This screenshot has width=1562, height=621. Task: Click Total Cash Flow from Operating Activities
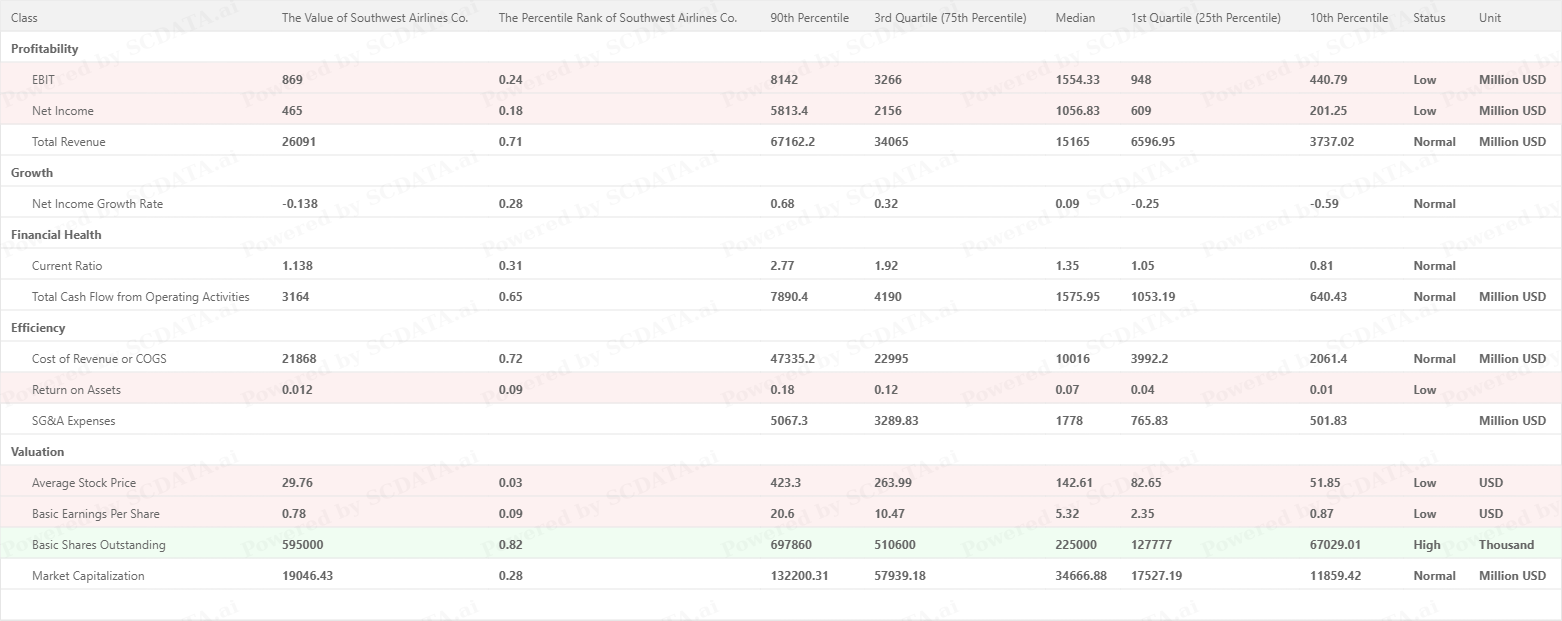tap(141, 297)
